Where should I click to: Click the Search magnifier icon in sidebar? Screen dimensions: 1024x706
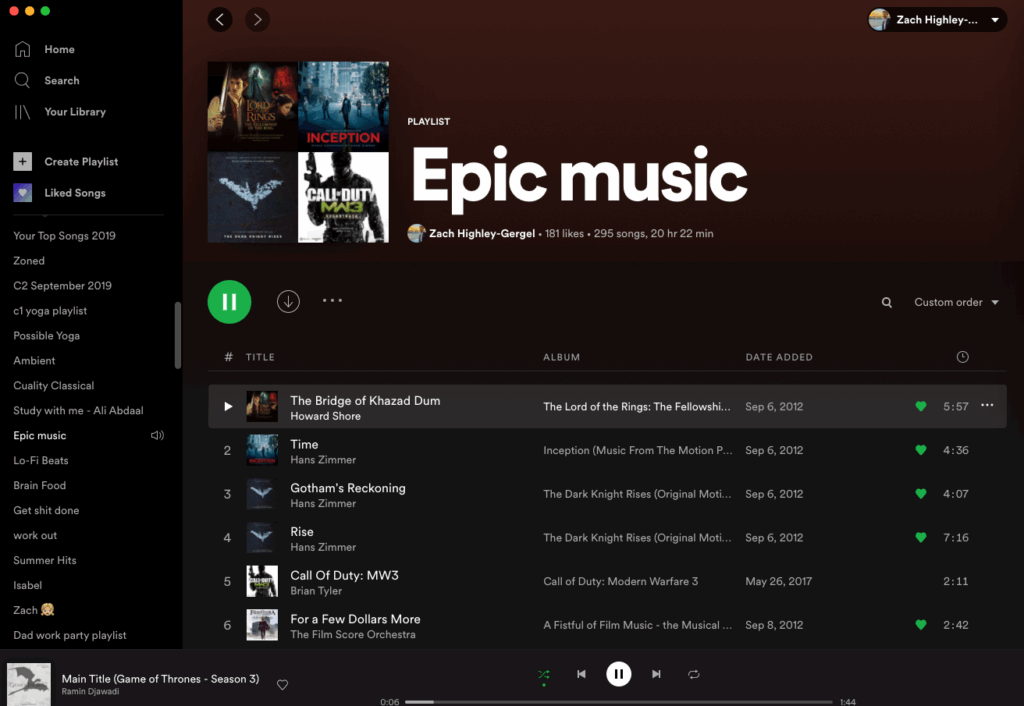coord(22,80)
